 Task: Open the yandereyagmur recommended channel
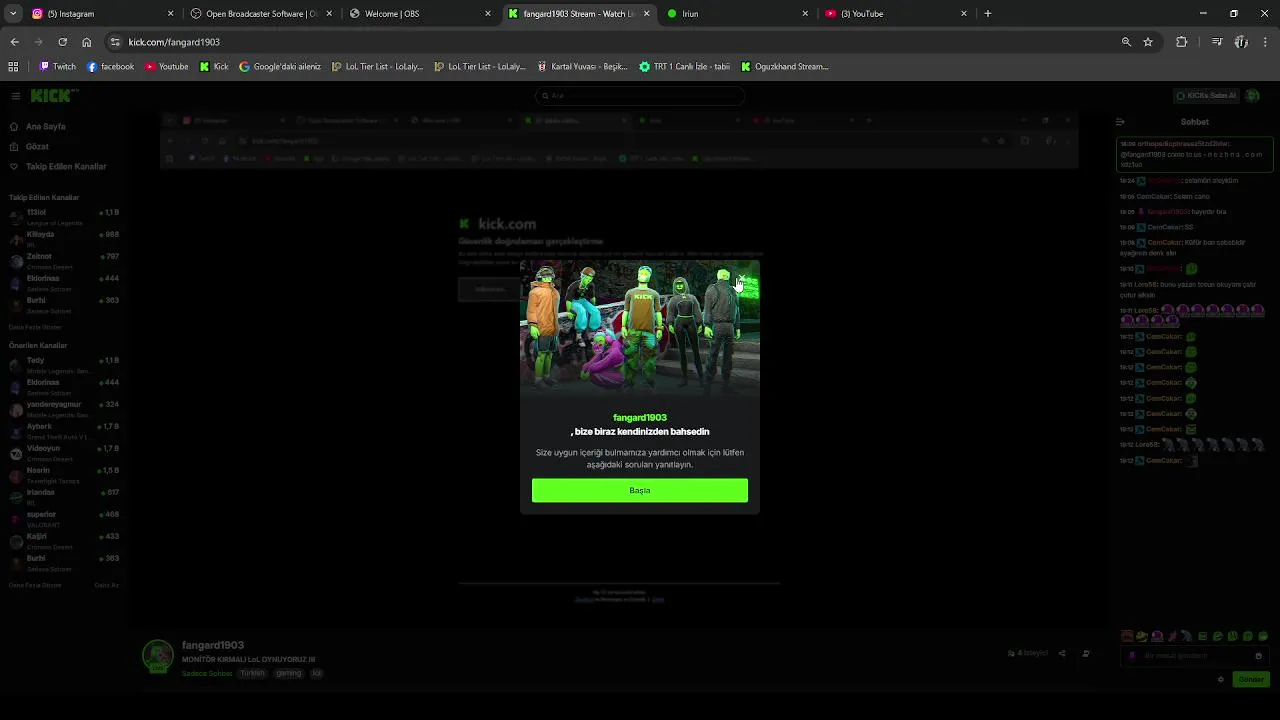pos(64,407)
